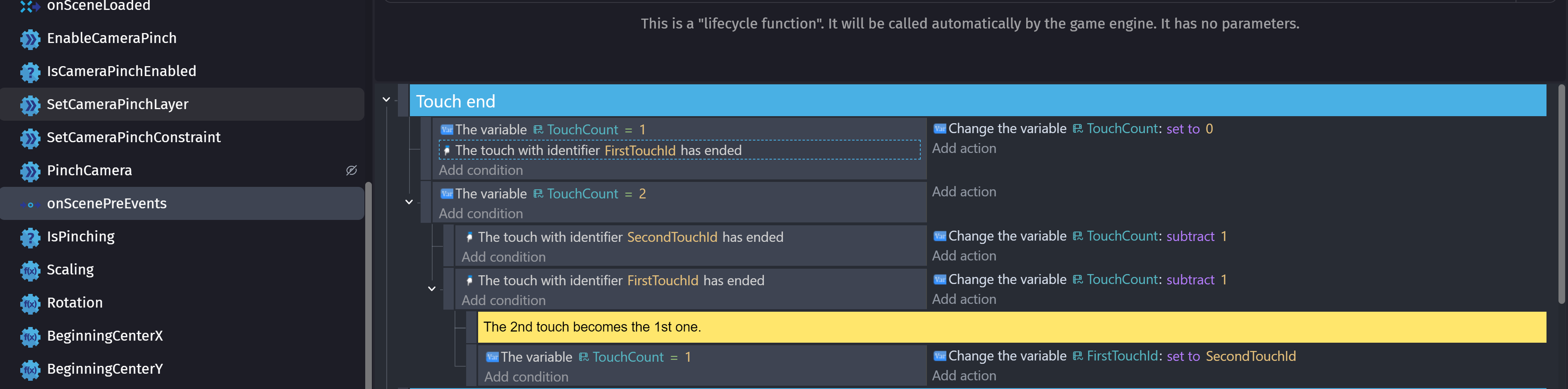Click the SecondTouchId value in set to action

[1250, 356]
